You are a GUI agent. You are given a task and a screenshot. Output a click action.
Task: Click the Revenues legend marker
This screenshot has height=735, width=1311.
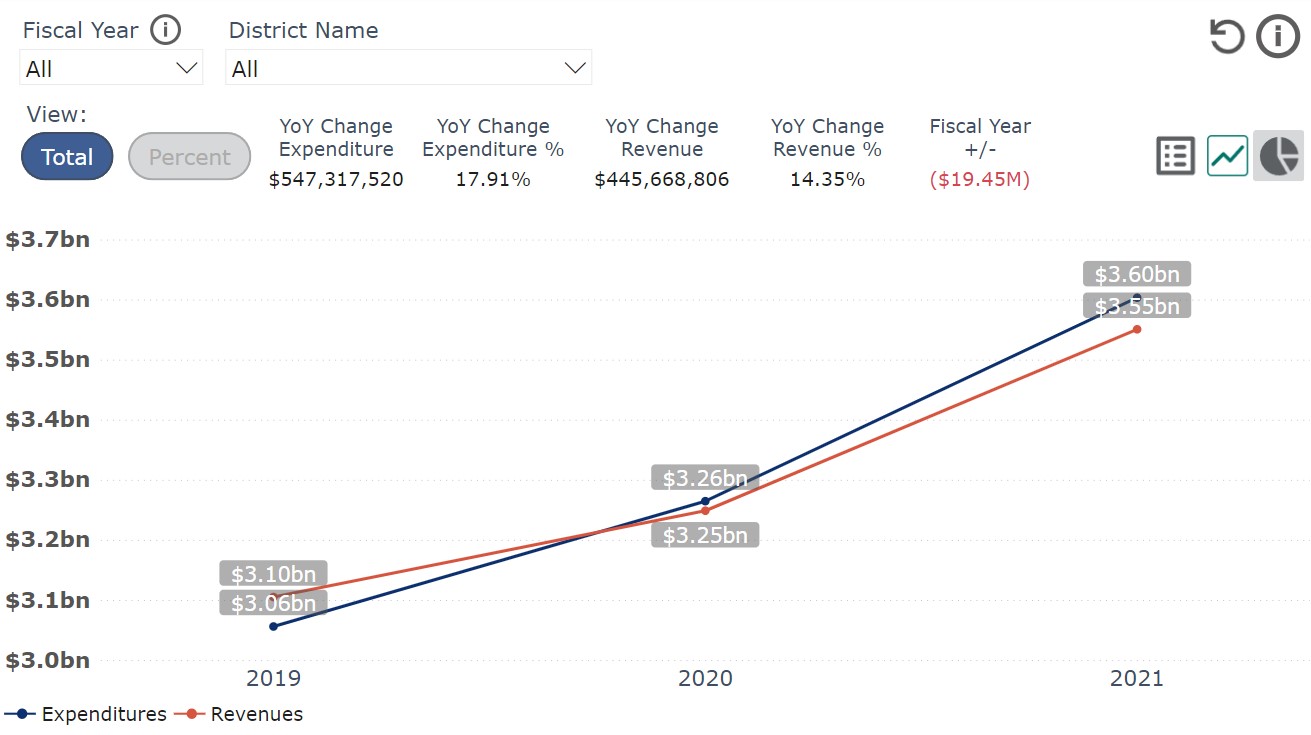click(x=191, y=714)
